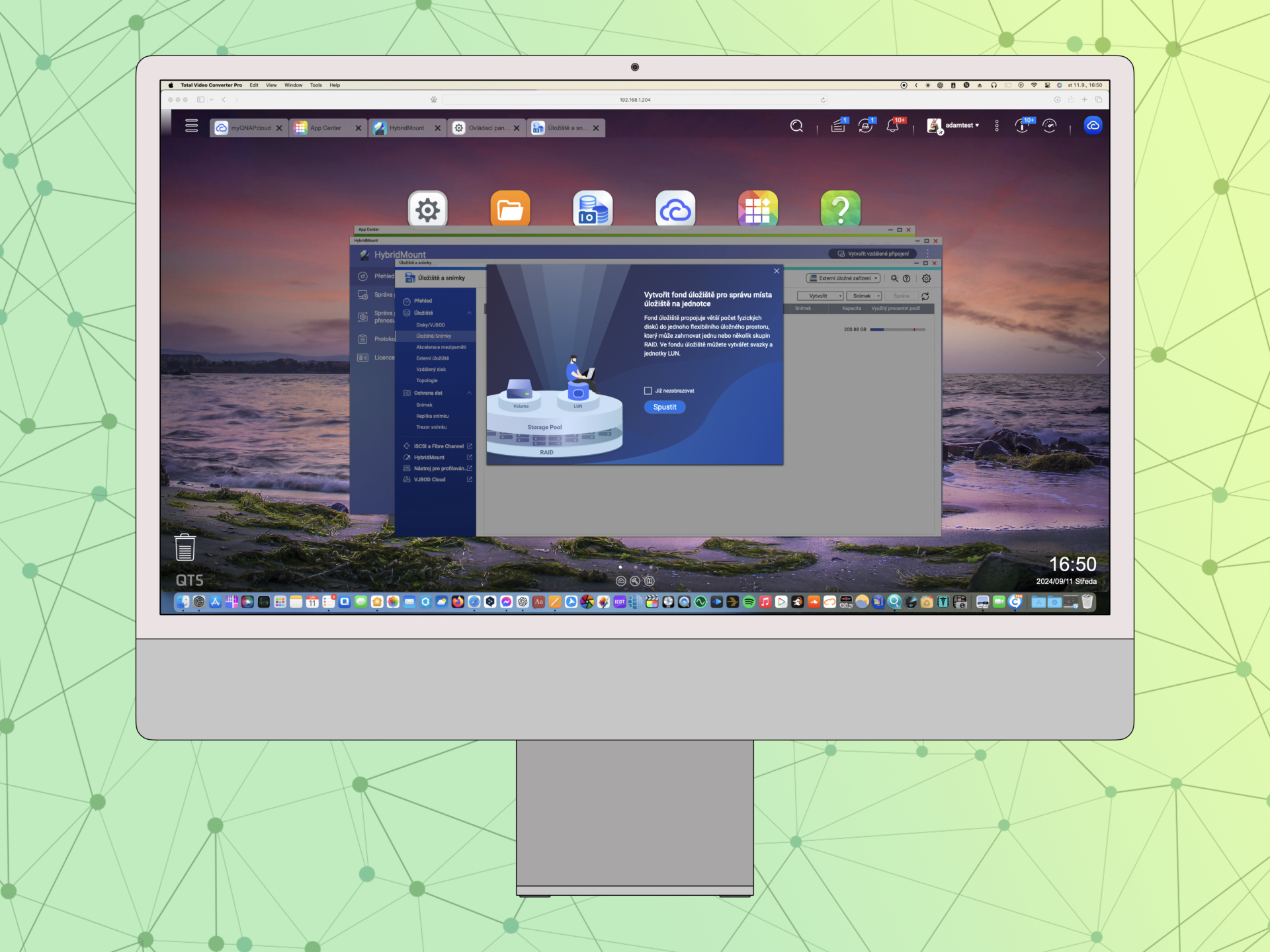Click the browser address field 192.168.1.204

click(x=634, y=100)
